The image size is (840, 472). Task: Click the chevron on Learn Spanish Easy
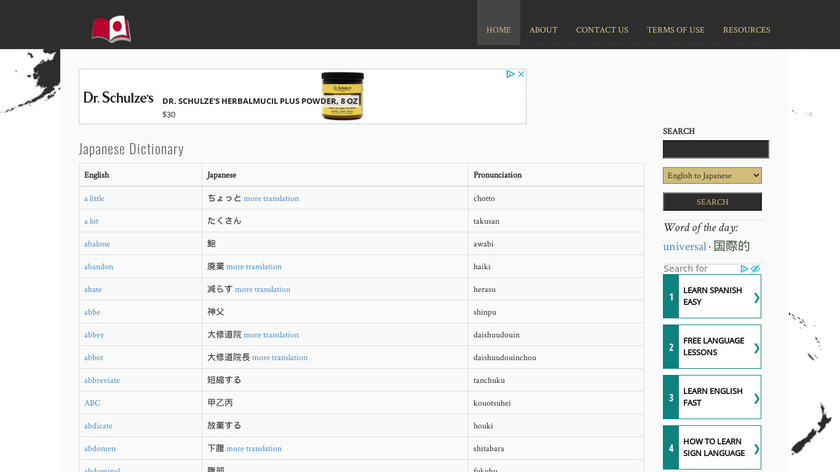(756, 297)
